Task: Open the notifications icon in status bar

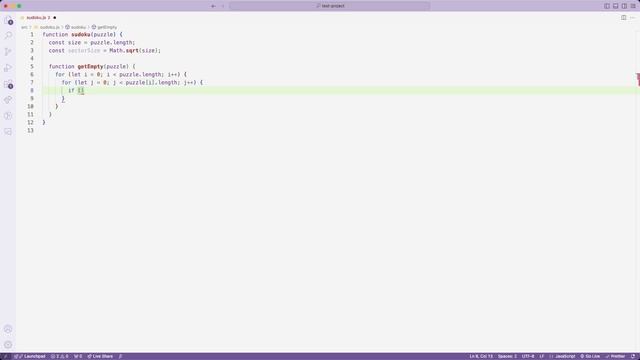Action: [633, 356]
